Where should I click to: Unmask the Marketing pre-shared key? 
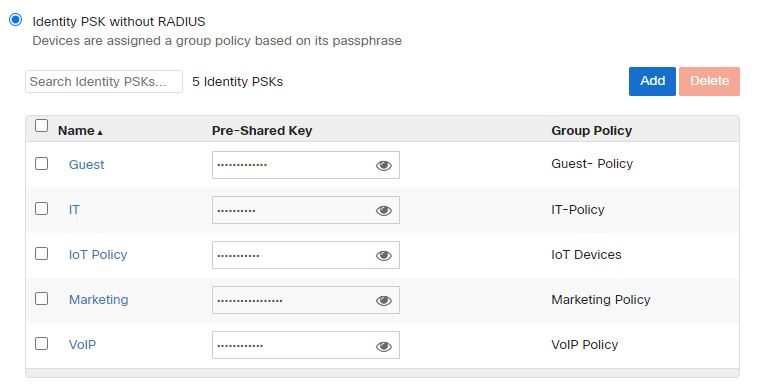(x=384, y=301)
